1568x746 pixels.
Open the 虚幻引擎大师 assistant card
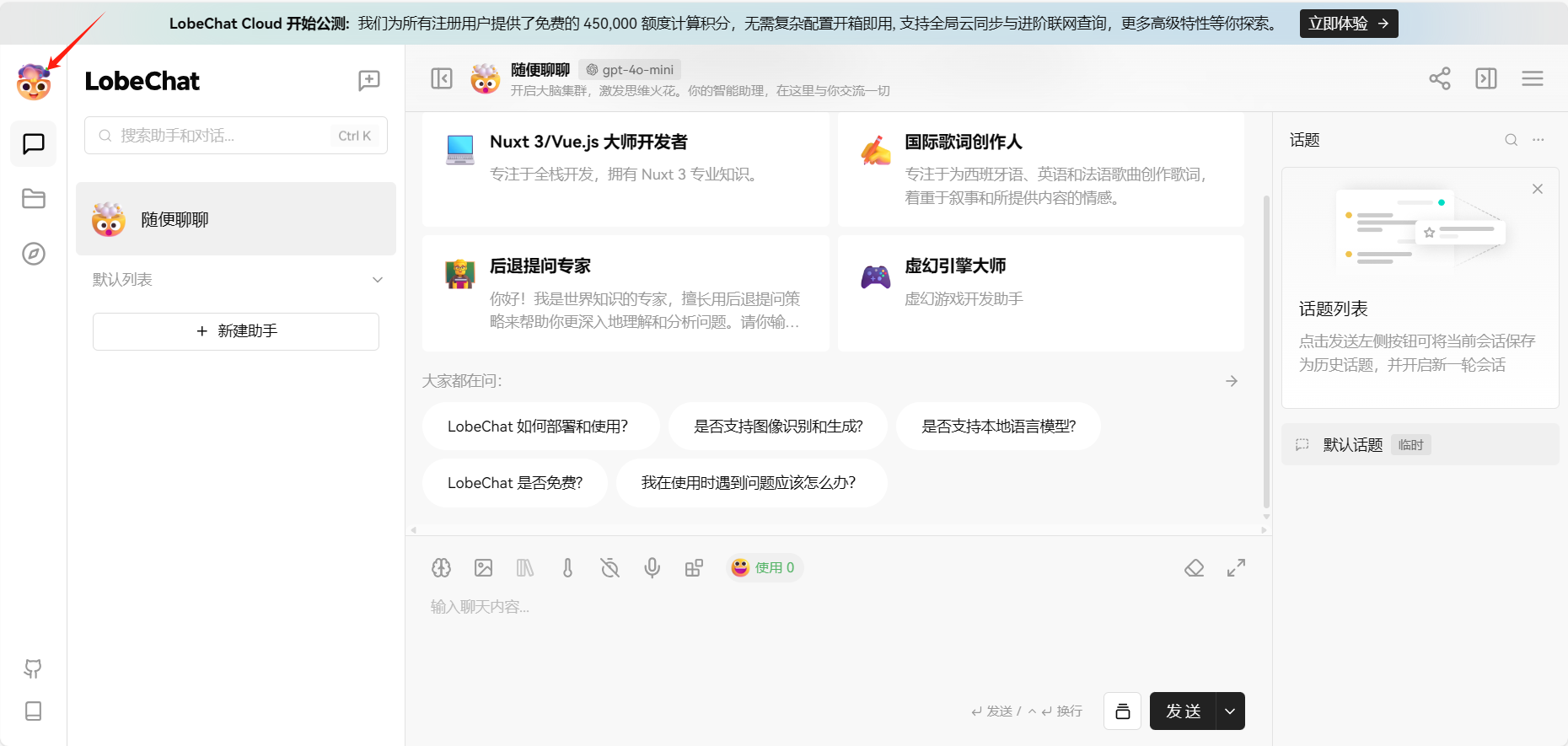(x=1041, y=293)
